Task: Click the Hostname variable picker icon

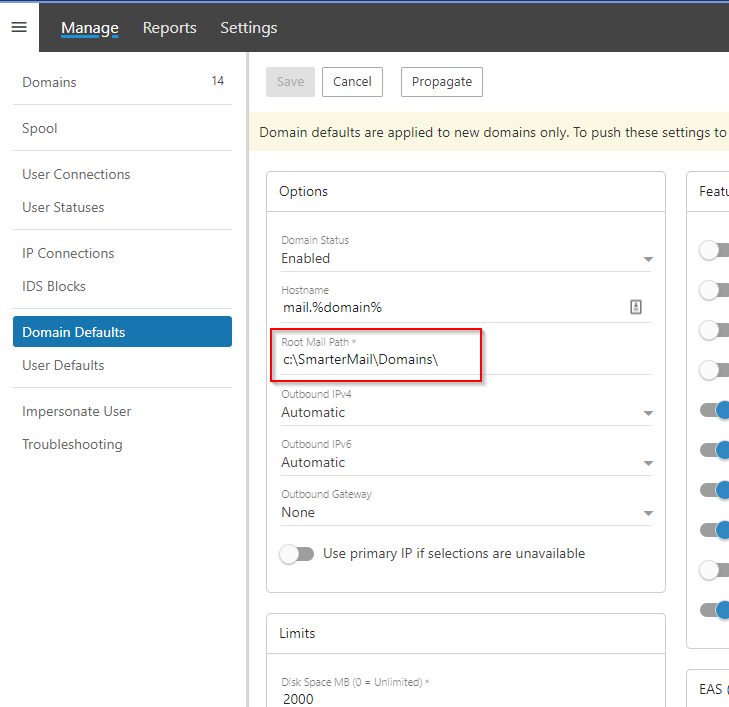Action: 636,307
